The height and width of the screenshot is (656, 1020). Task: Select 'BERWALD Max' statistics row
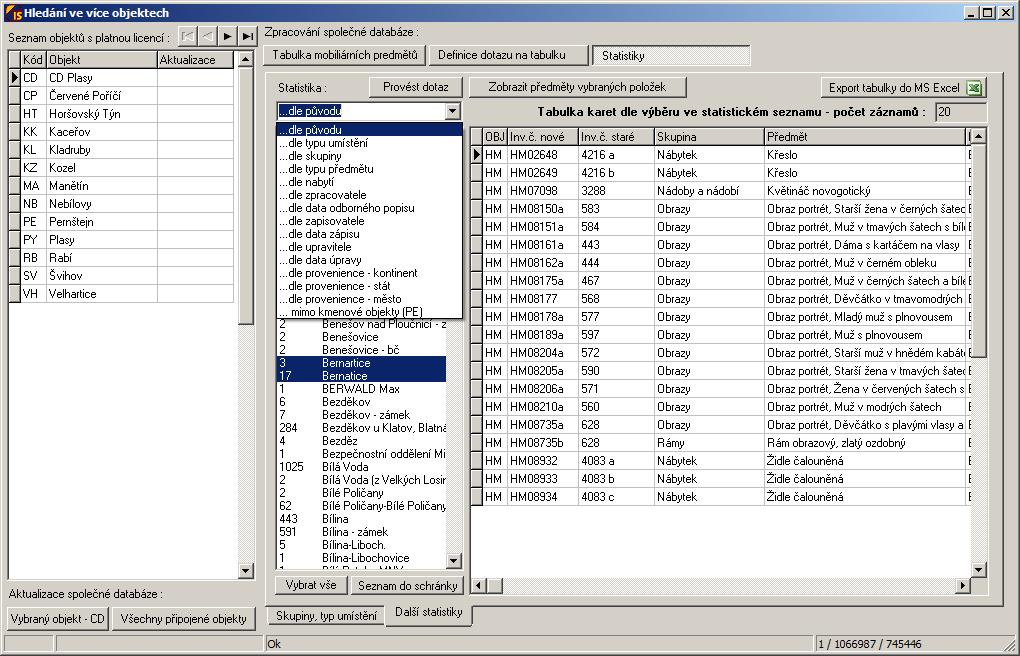(361, 389)
